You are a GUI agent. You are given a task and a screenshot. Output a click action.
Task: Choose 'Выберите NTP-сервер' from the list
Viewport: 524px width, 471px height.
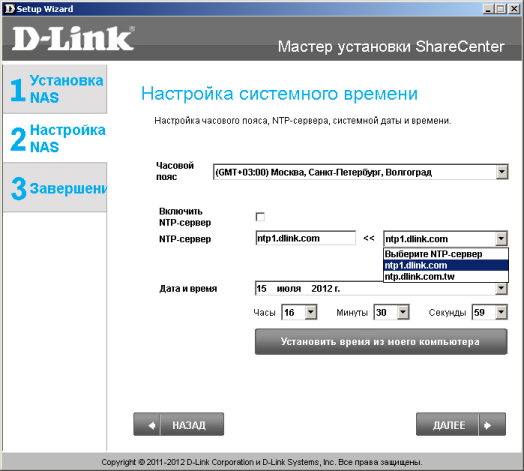tap(446, 254)
